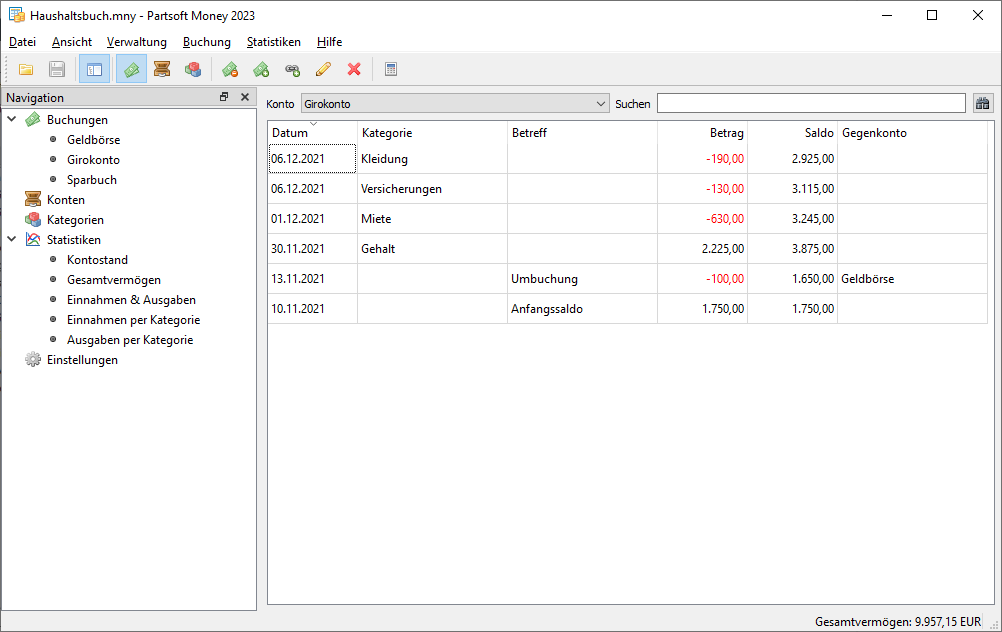This screenshot has width=1002, height=632.
Task: Collapse the Statistiken tree node
Action: click(x=12, y=240)
